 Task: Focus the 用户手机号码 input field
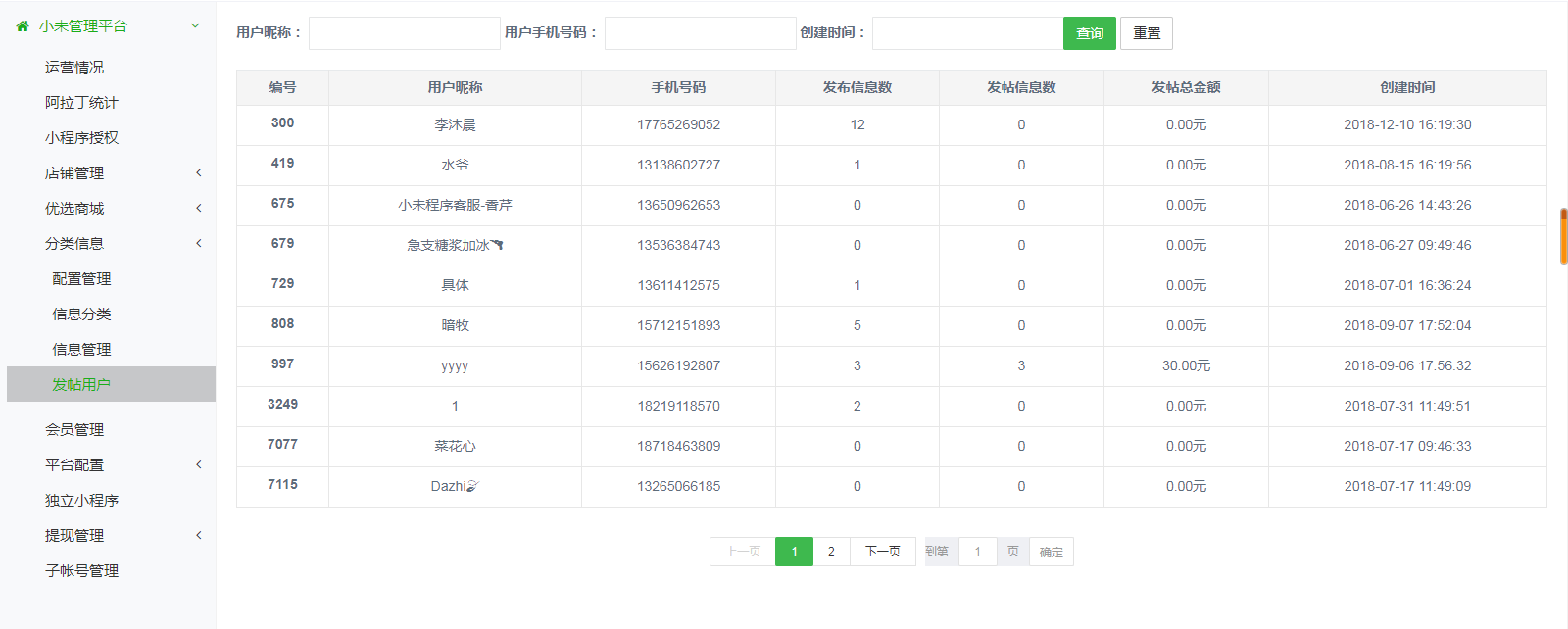pos(700,33)
